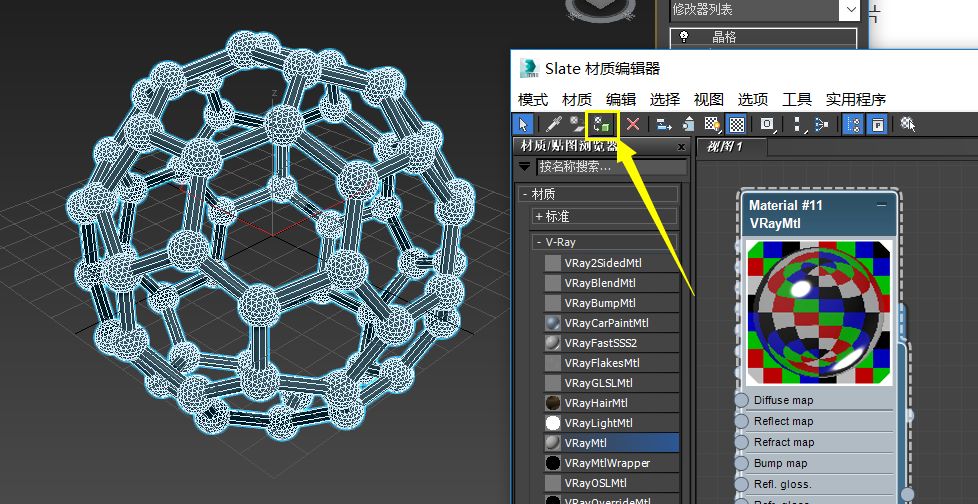Viewport: 978px width, 504px height.
Task: Toggle lightbulb of 晶格 modifier
Action: tap(684, 37)
